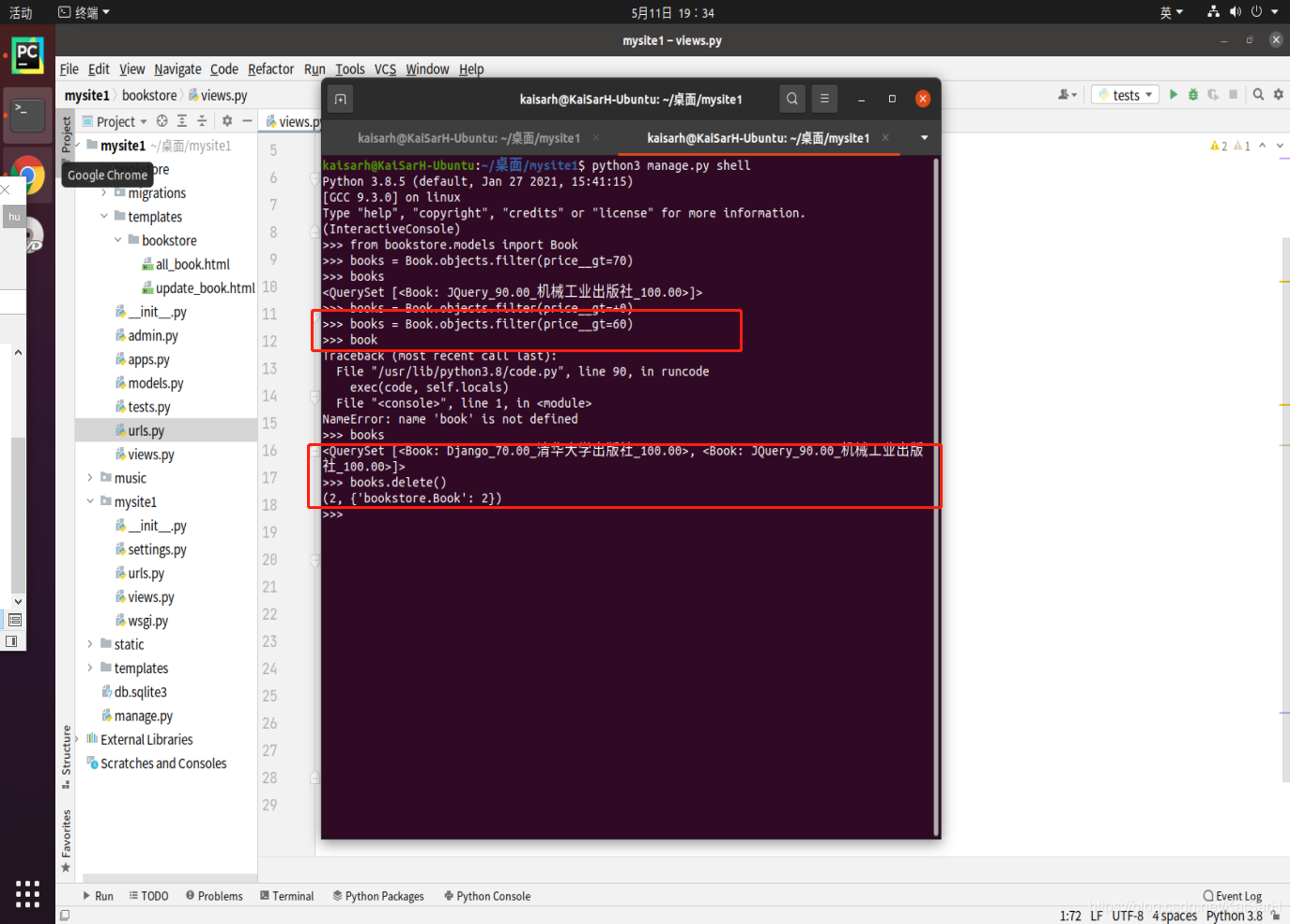Click Collapse All icon in Project panel
The image size is (1290, 924).
click(x=201, y=121)
